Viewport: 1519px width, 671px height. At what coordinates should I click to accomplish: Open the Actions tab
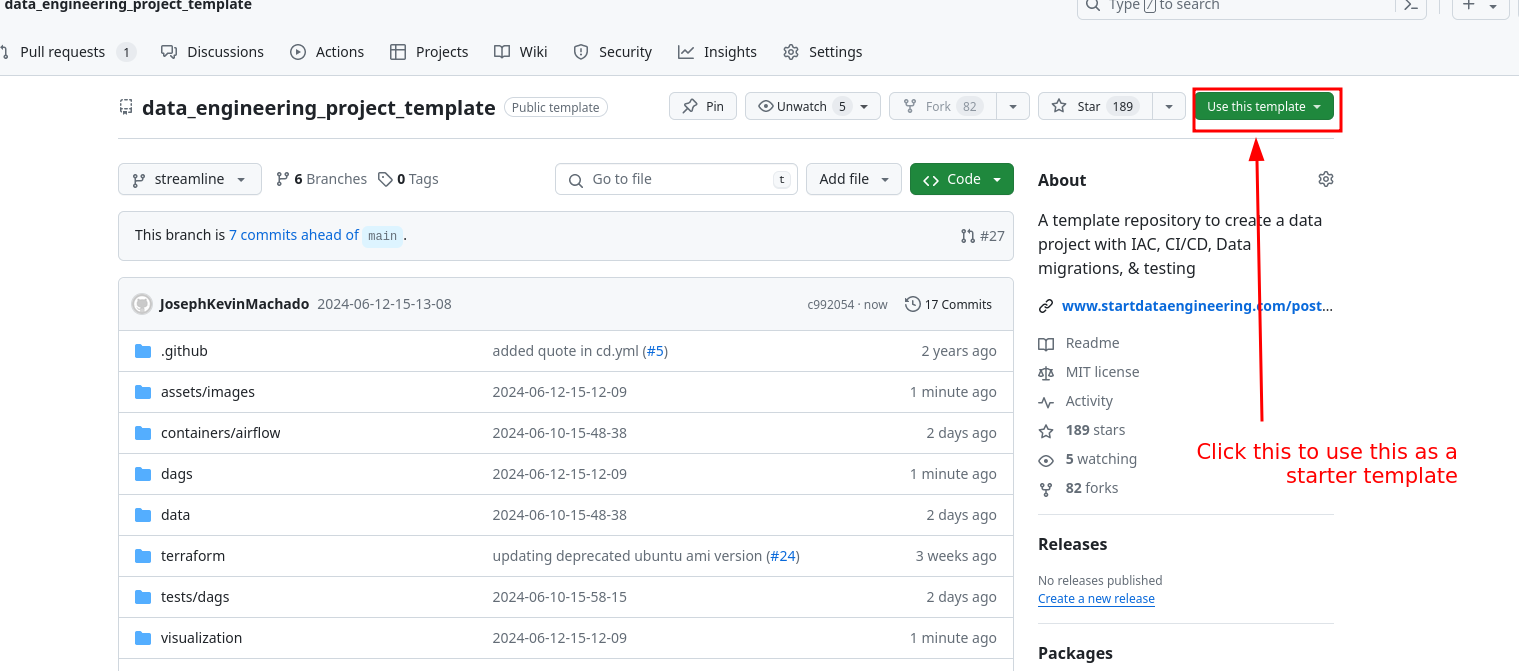(x=327, y=52)
